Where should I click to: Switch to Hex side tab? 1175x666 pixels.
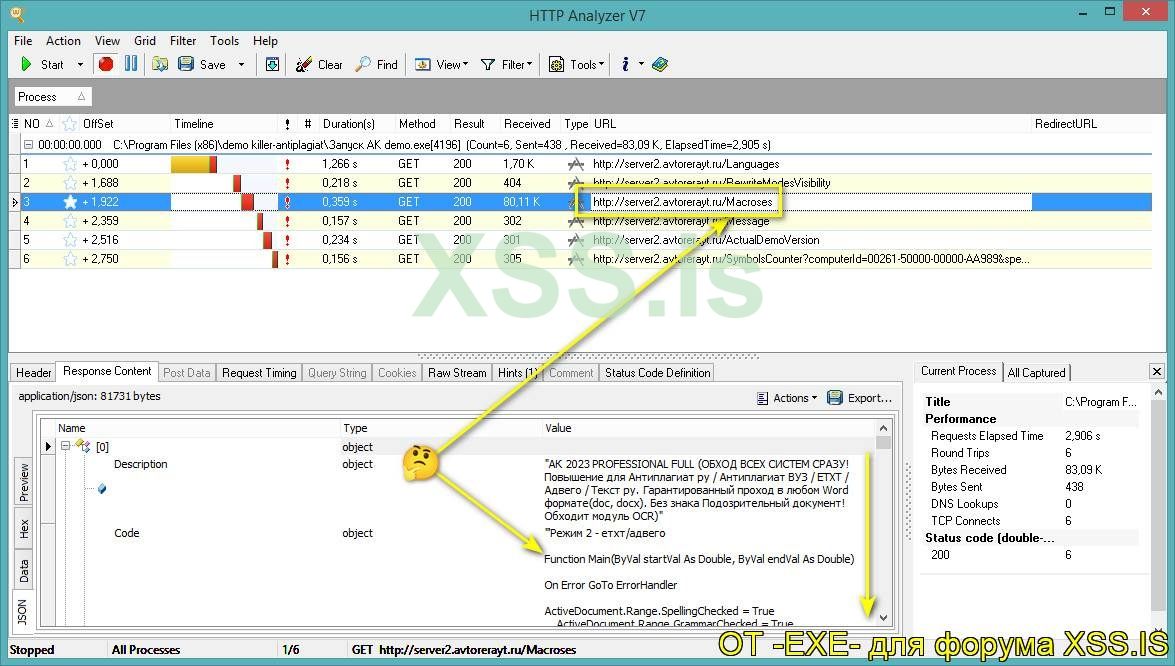tap(24, 529)
